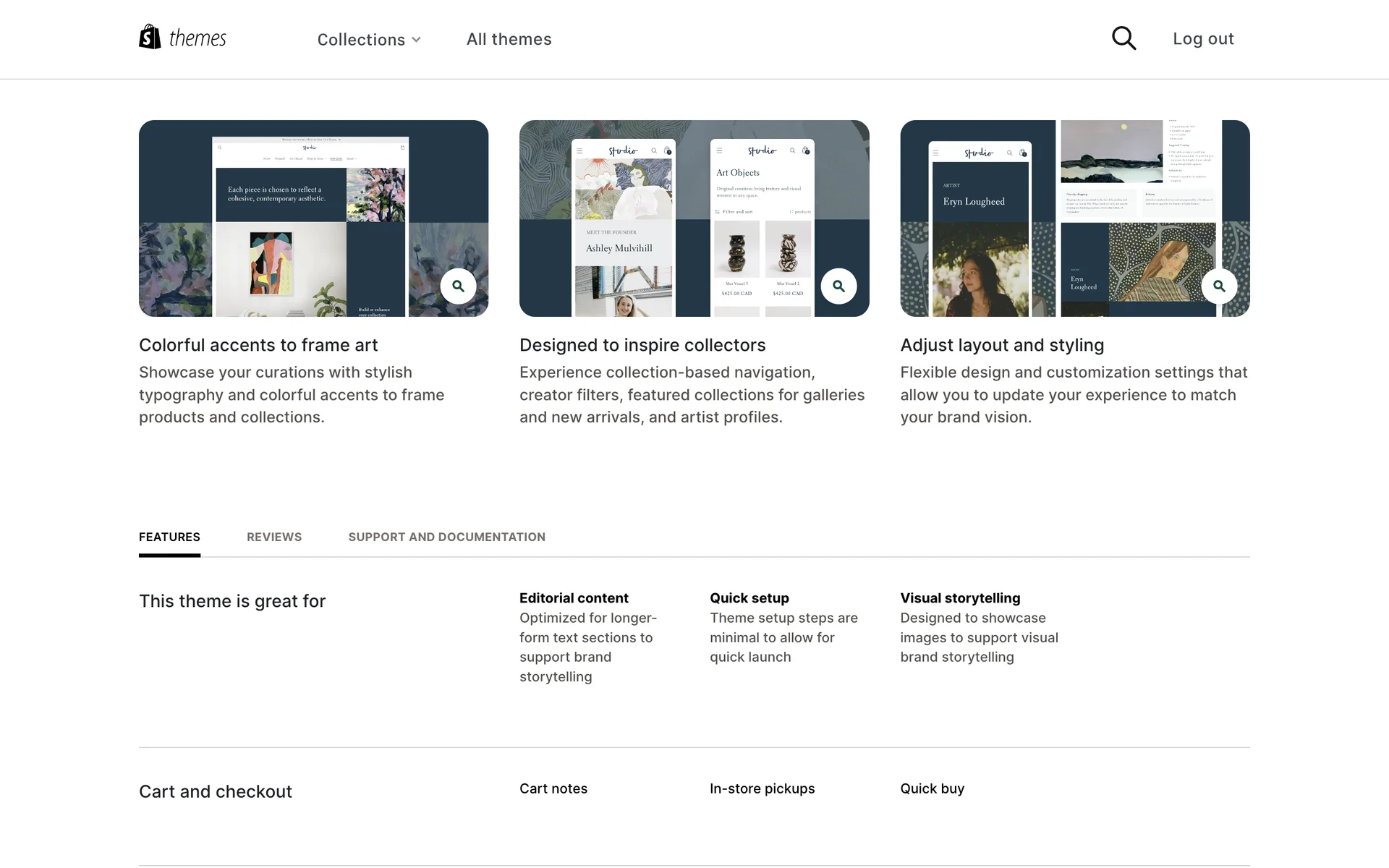Zoom the Designed to inspire collectors preview
This screenshot has width=1389, height=868.
point(838,286)
